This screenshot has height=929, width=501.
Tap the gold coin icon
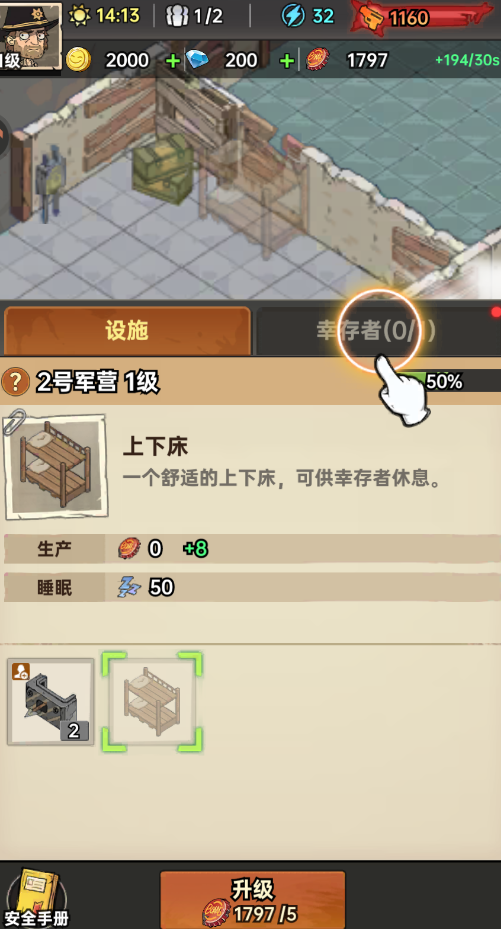[78, 60]
